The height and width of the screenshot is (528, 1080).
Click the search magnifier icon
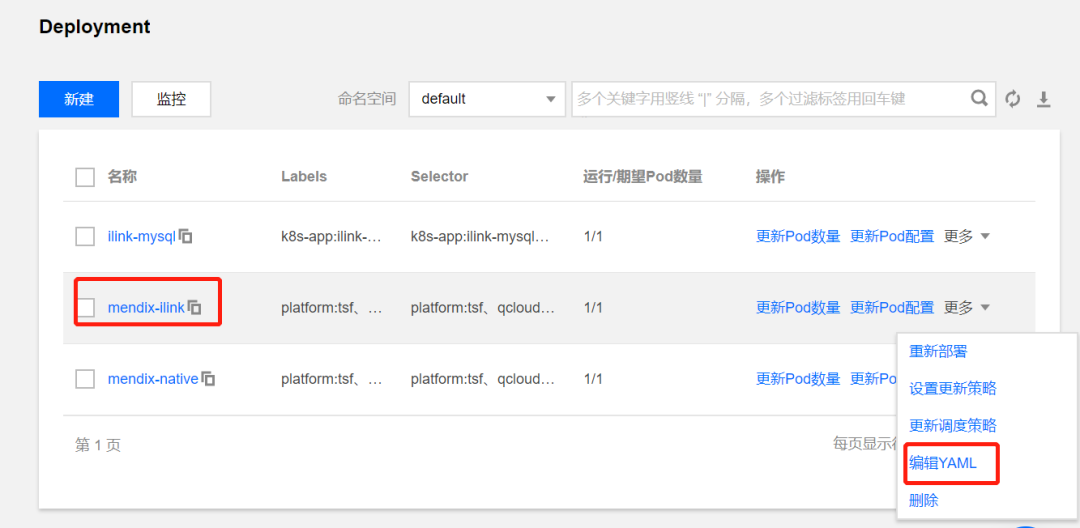point(979,99)
